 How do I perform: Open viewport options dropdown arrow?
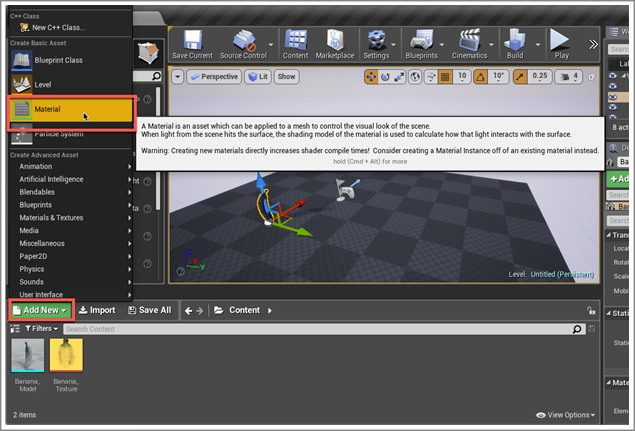pyautogui.click(x=177, y=77)
